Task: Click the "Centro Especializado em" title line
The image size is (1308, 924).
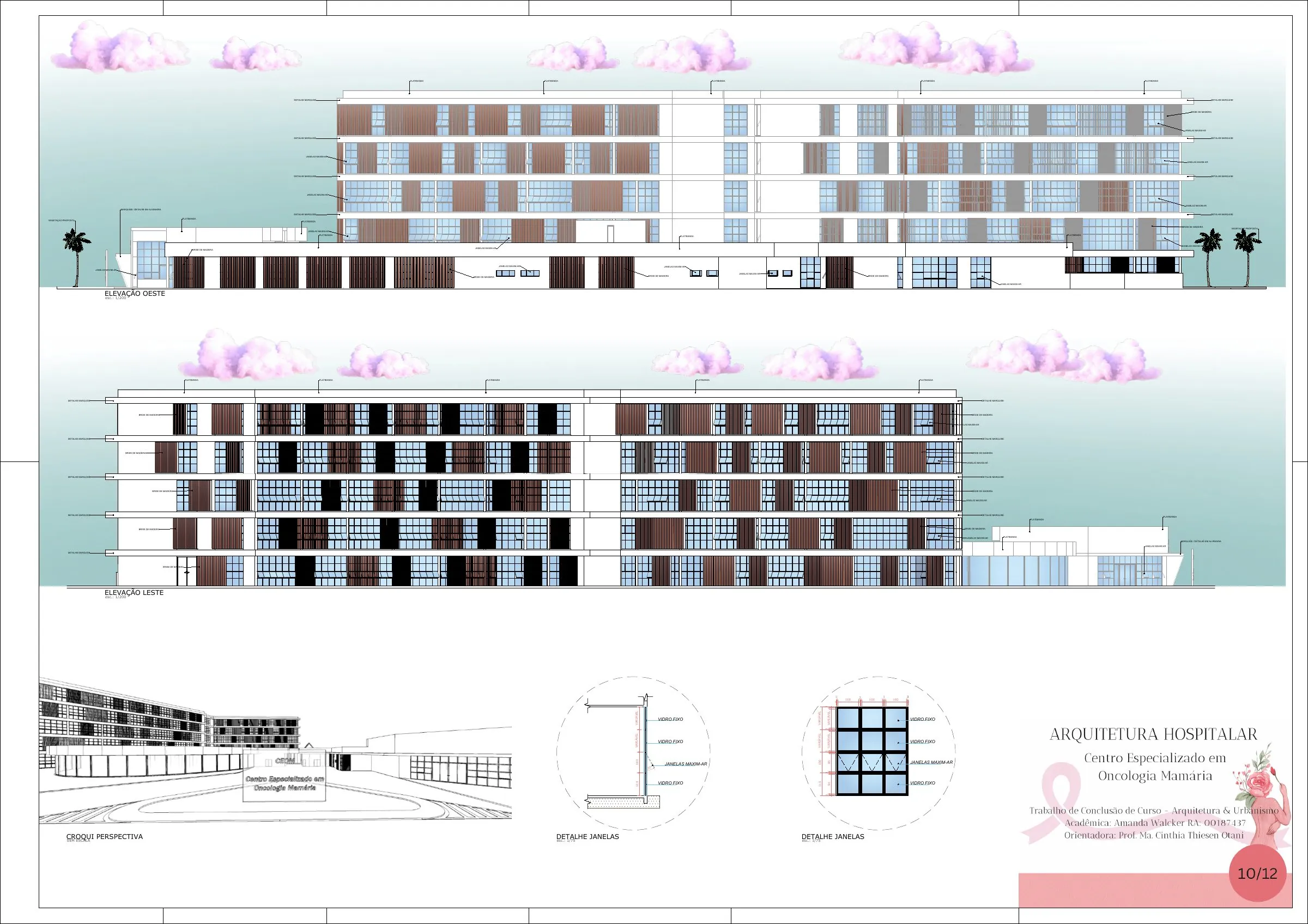Action: click(x=1154, y=758)
